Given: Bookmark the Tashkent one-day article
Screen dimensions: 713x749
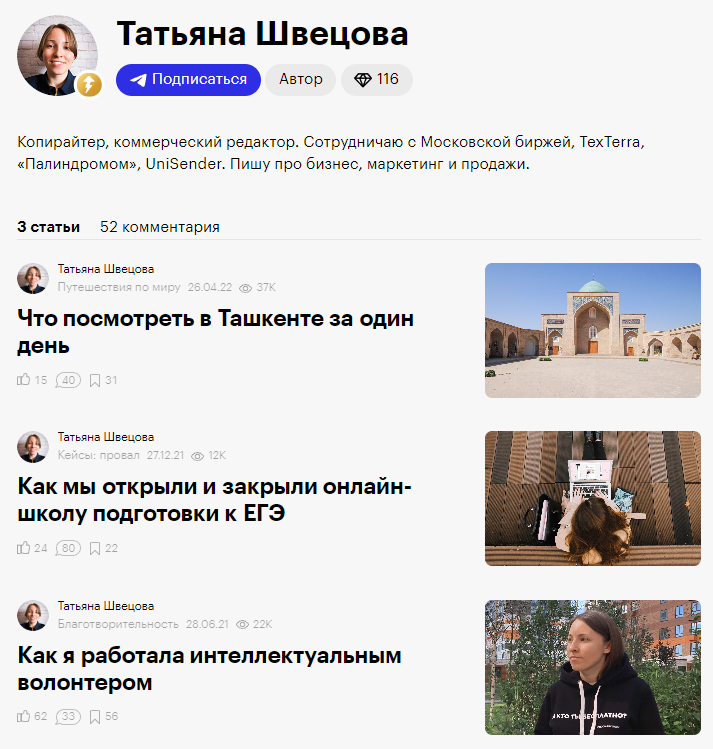Looking at the screenshot, I should pyautogui.click(x=95, y=380).
